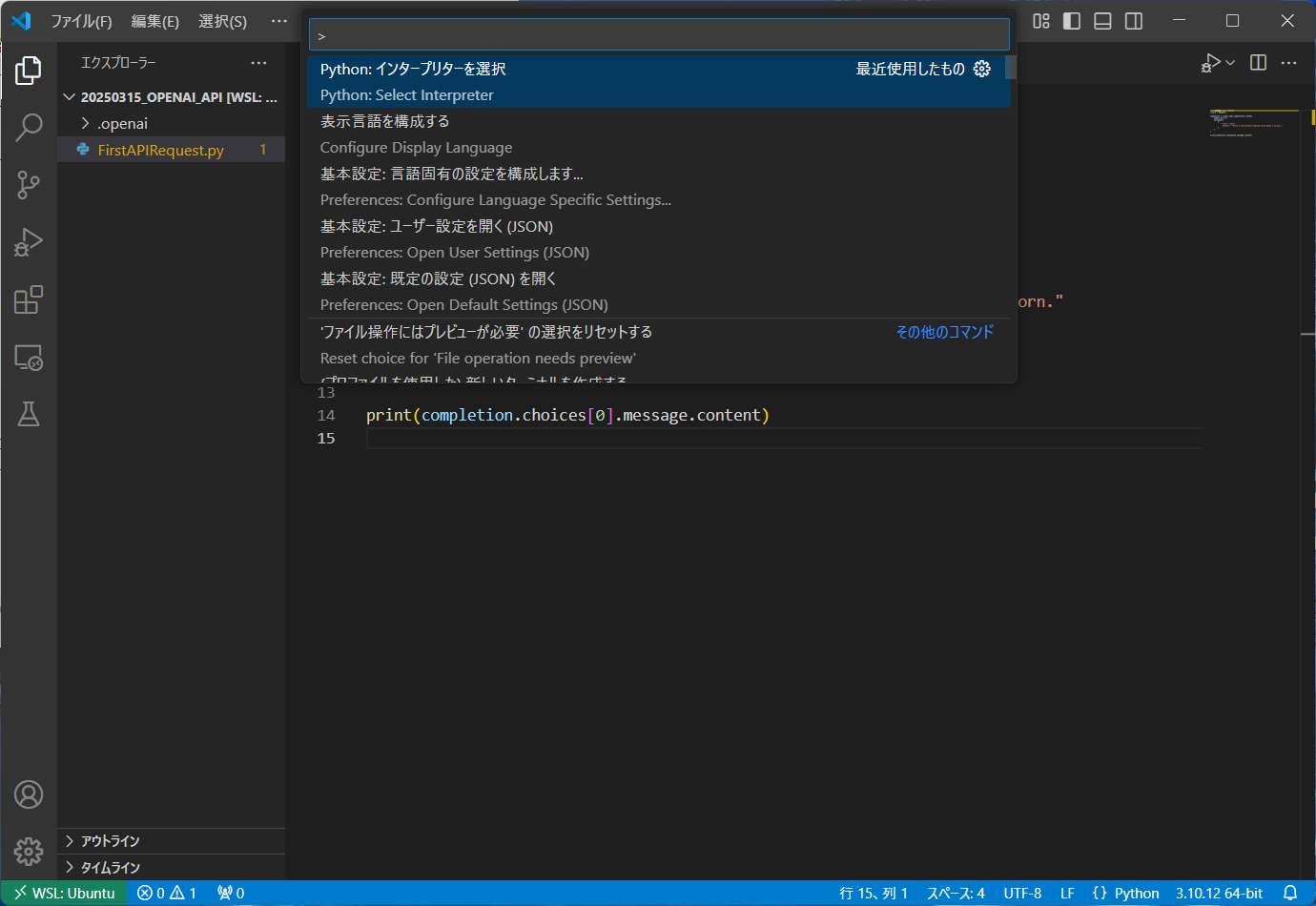Click UTF-8 encoding status item
The width and height of the screenshot is (1316, 906).
pos(1022,894)
